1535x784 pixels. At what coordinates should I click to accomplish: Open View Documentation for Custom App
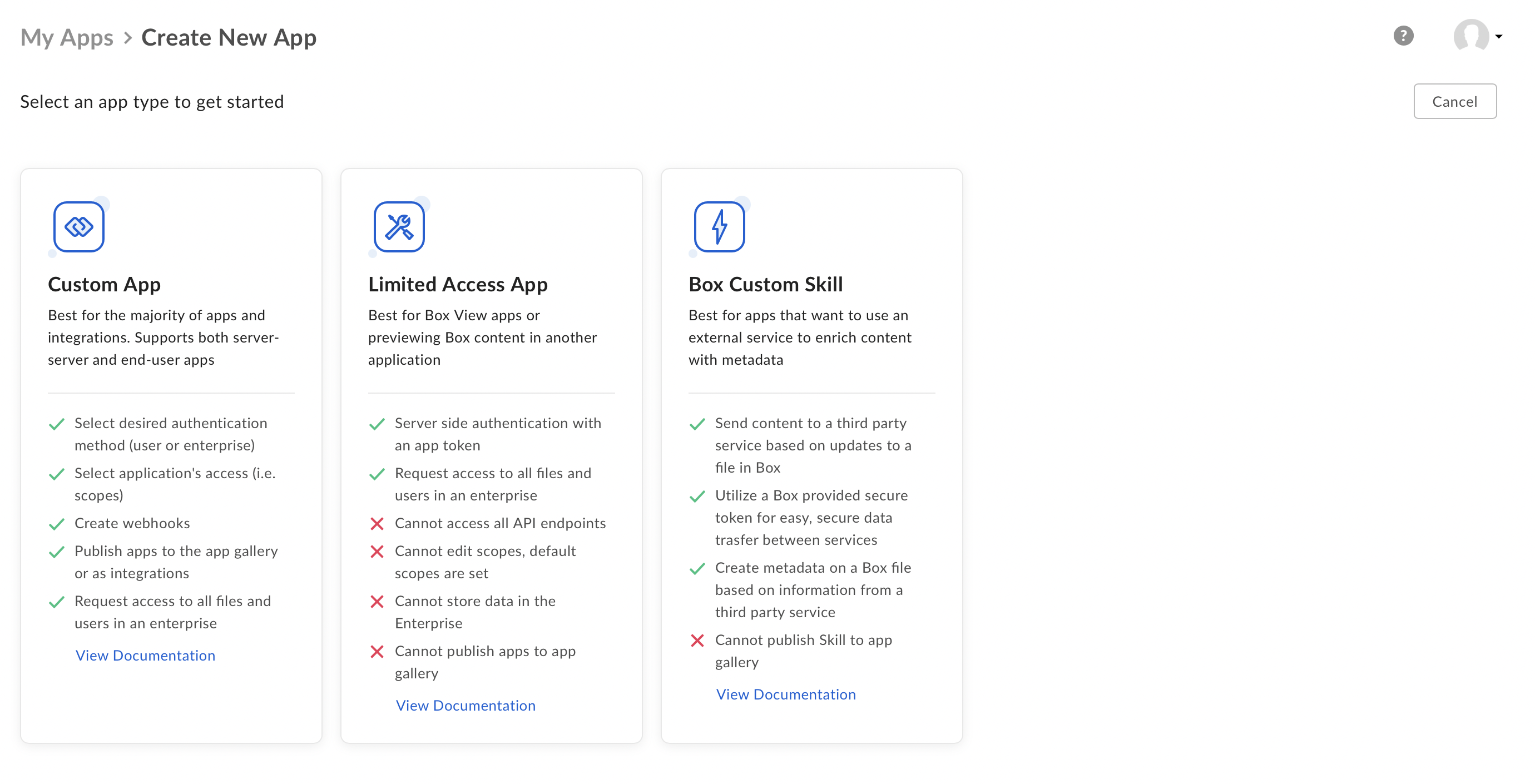145,656
